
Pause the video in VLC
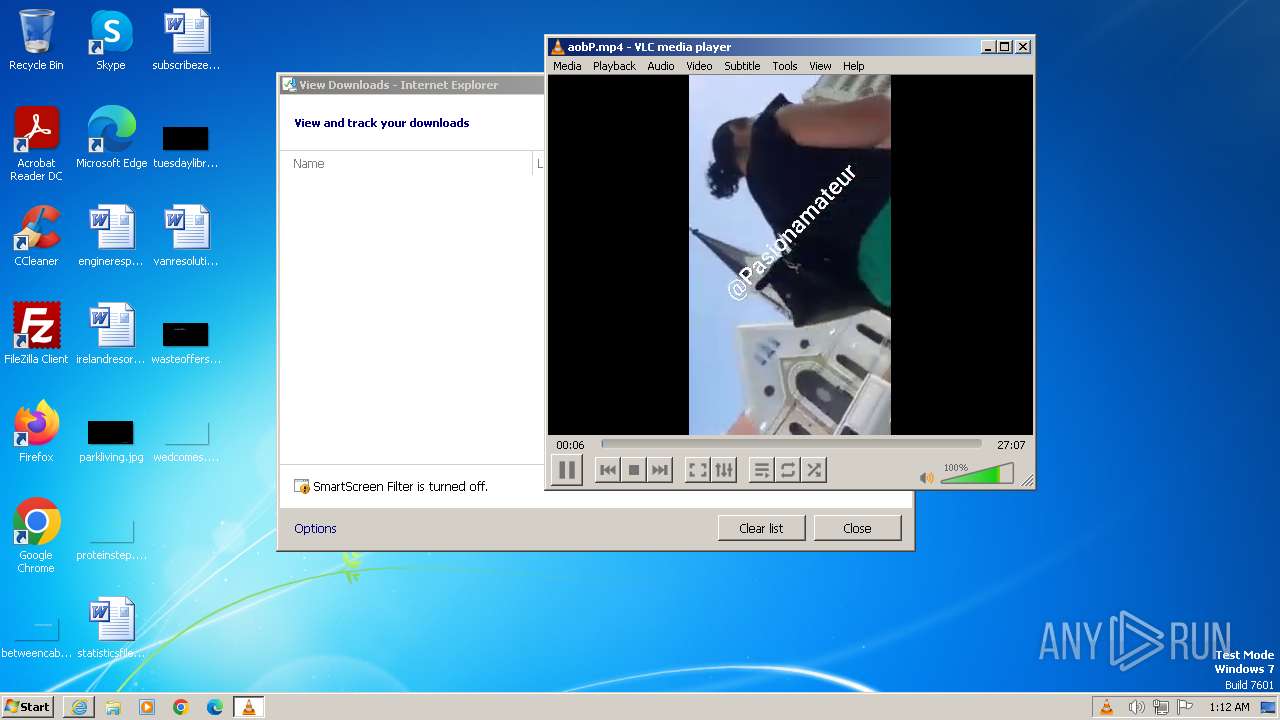click(x=566, y=470)
